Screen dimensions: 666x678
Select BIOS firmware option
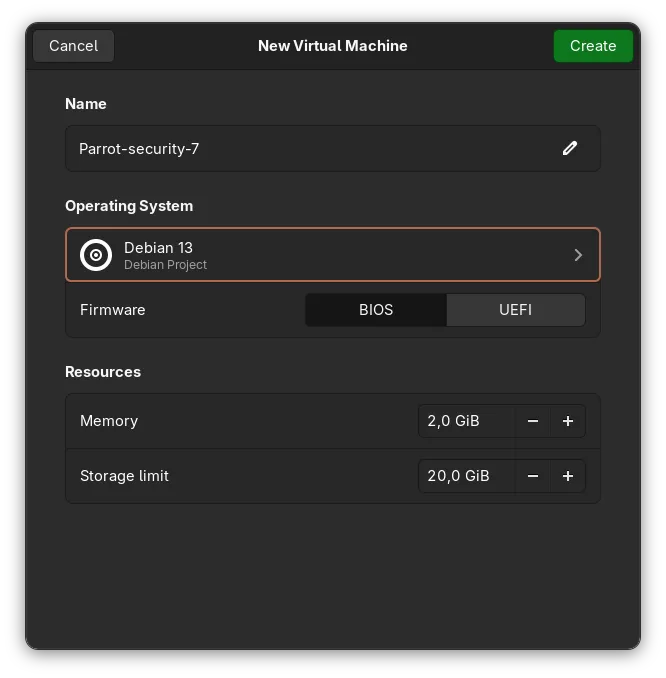(376, 310)
